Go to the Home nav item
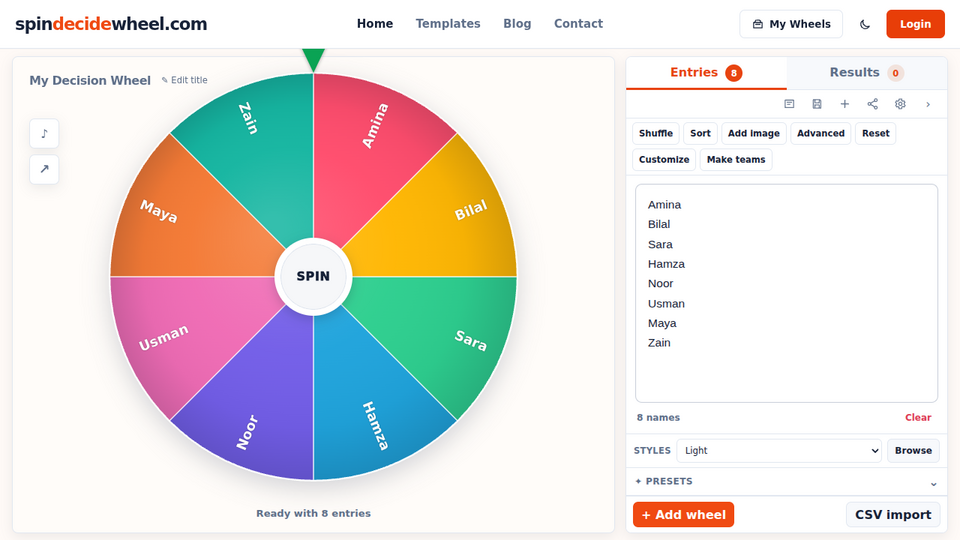The image size is (960, 540). click(x=375, y=24)
